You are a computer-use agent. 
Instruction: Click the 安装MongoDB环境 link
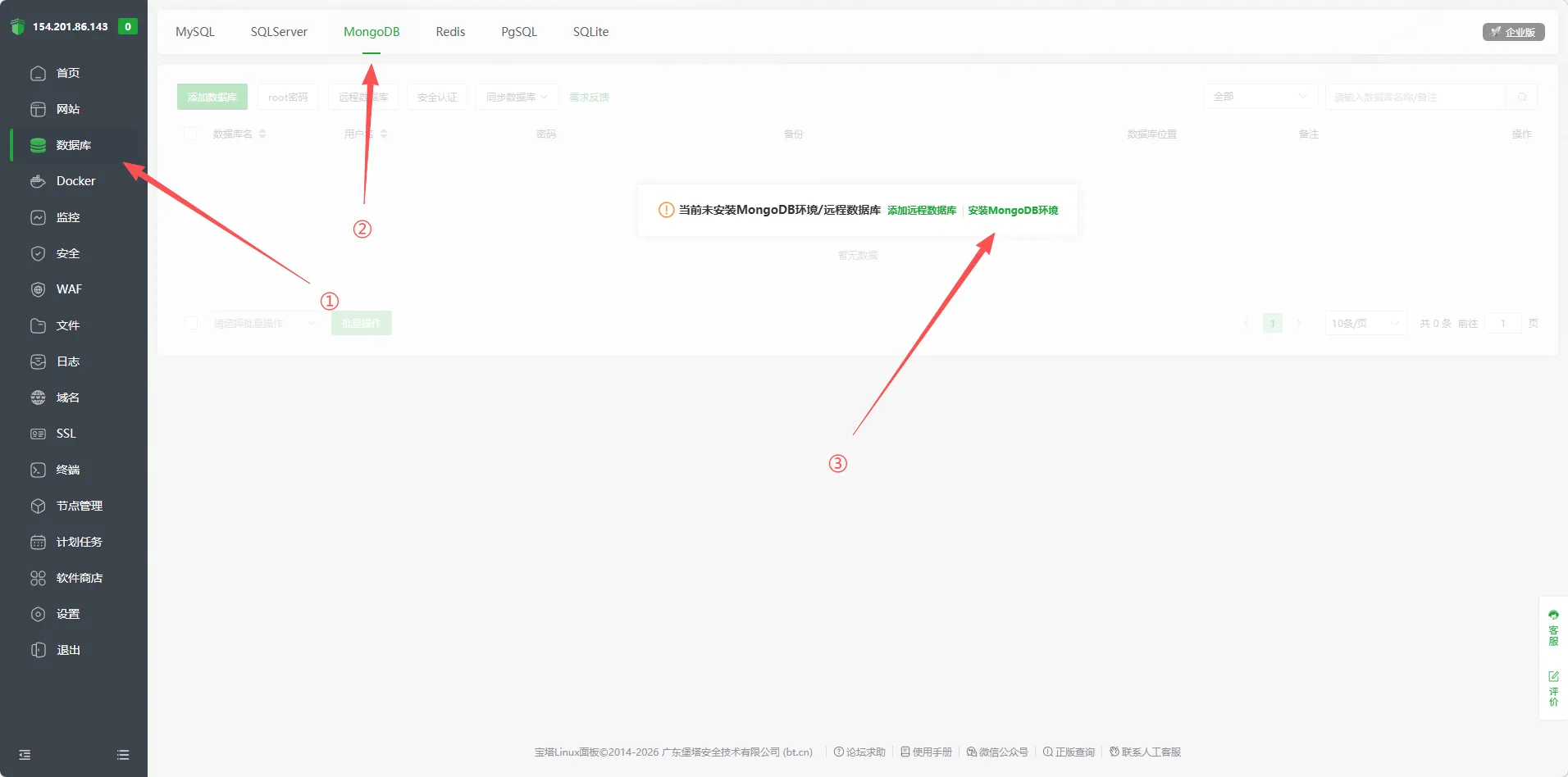pyautogui.click(x=1013, y=211)
